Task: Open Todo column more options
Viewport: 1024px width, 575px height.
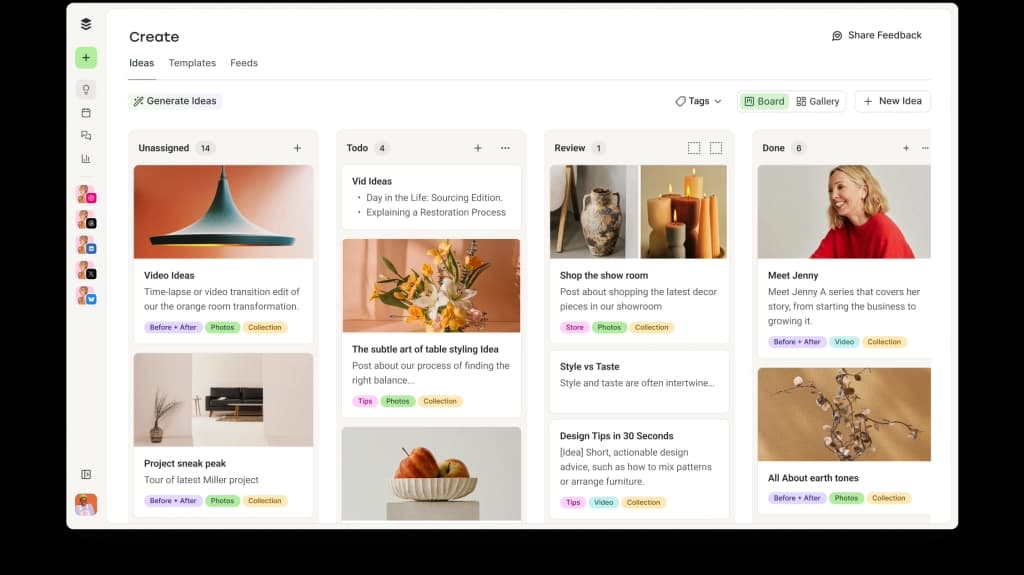Action: 505,148
